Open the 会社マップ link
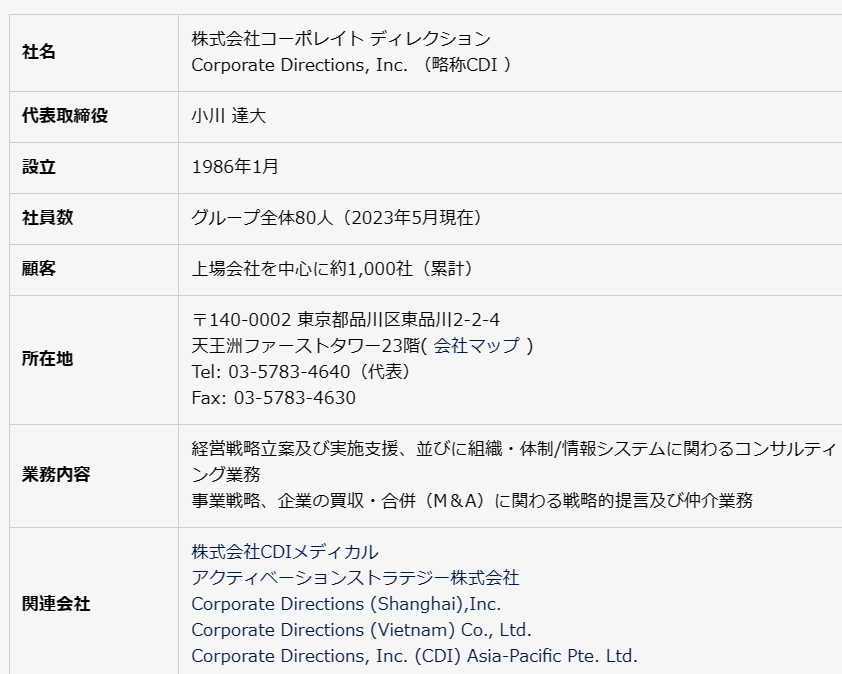The image size is (842, 674). click(x=476, y=345)
